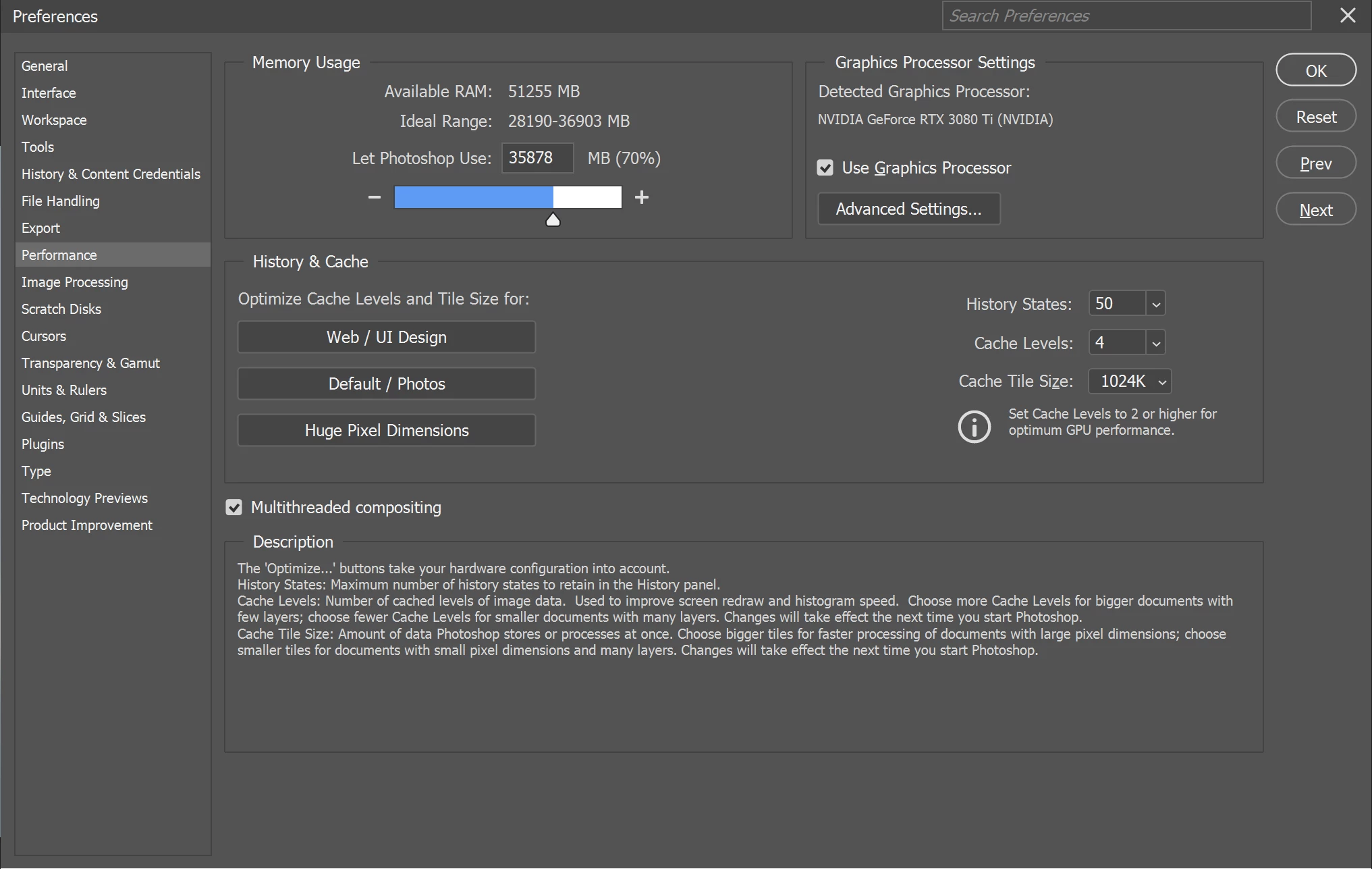Expand the Cache Levels dropdown
Viewport: 1372px width, 869px height.
pos(1155,343)
